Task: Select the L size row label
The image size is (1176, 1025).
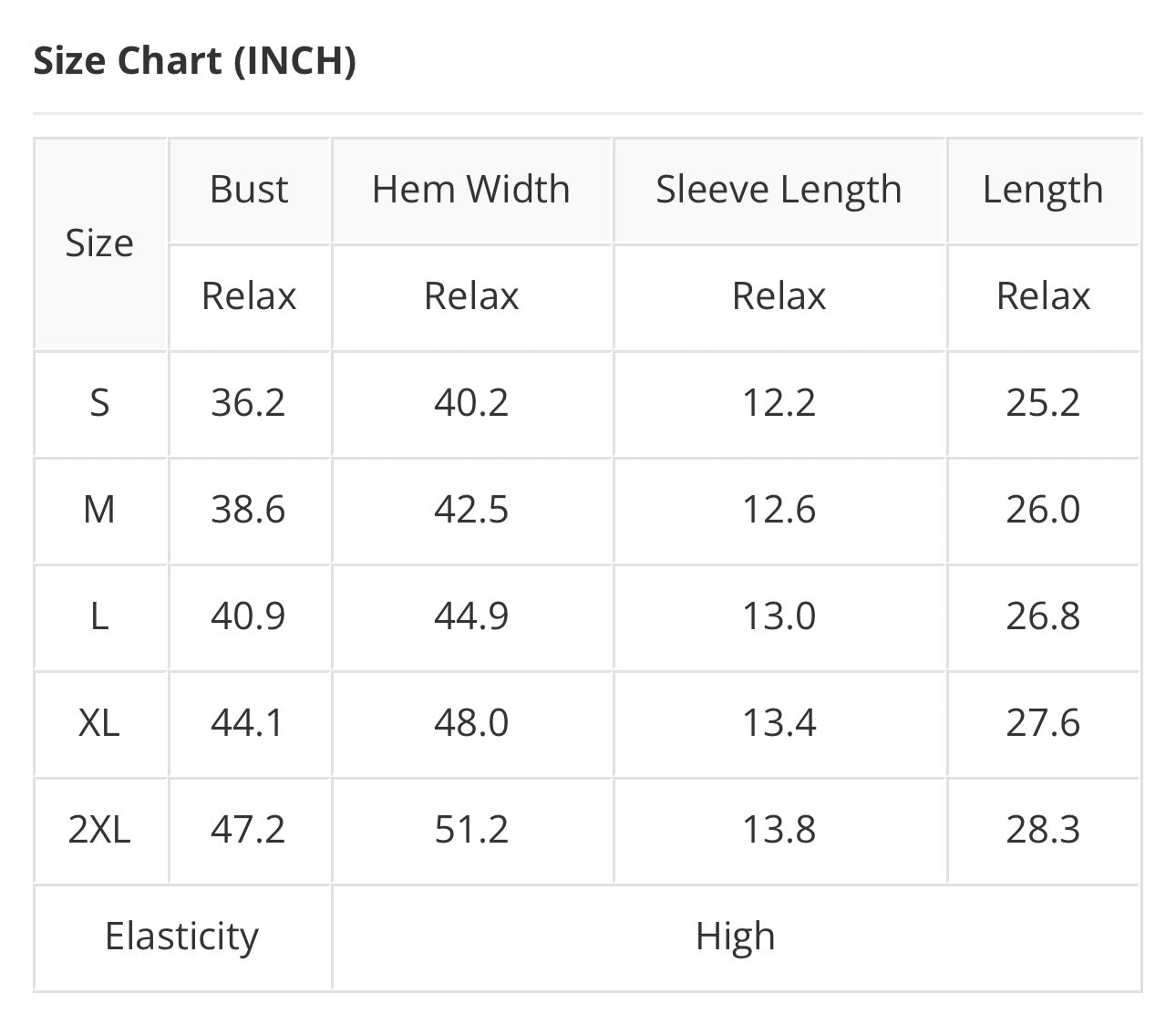Action: [x=99, y=616]
